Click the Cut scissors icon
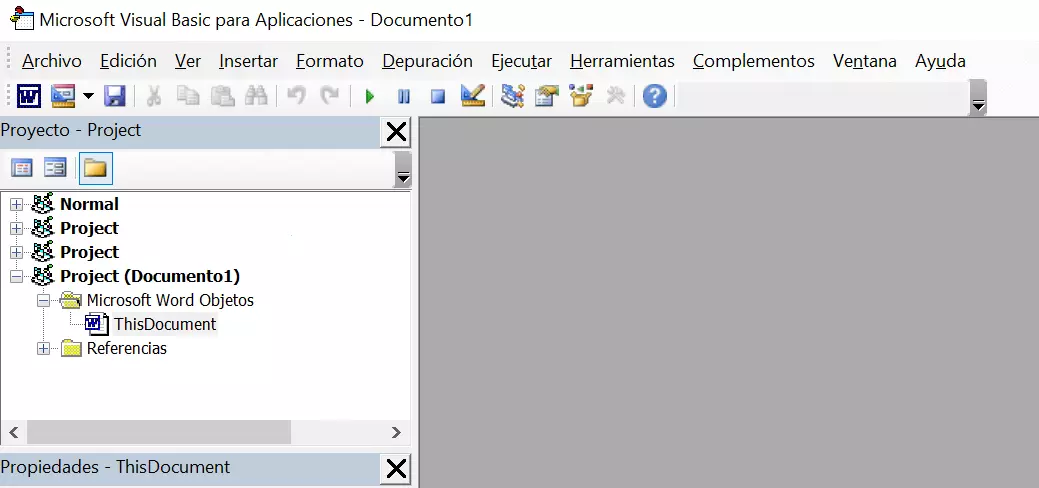Viewport: 1039px width, 488px height. click(153, 97)
